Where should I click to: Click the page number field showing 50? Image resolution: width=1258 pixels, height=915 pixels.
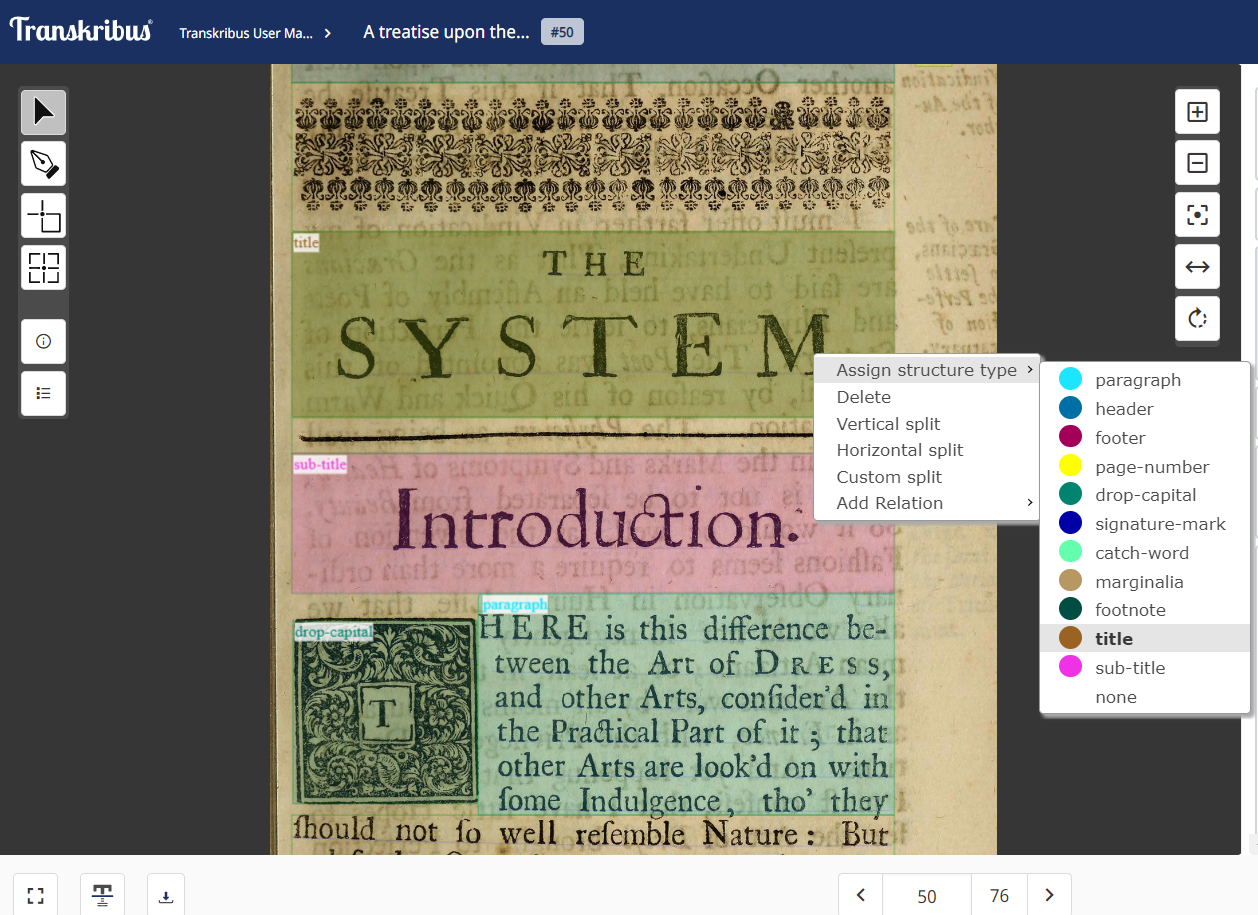coord(926,896)
